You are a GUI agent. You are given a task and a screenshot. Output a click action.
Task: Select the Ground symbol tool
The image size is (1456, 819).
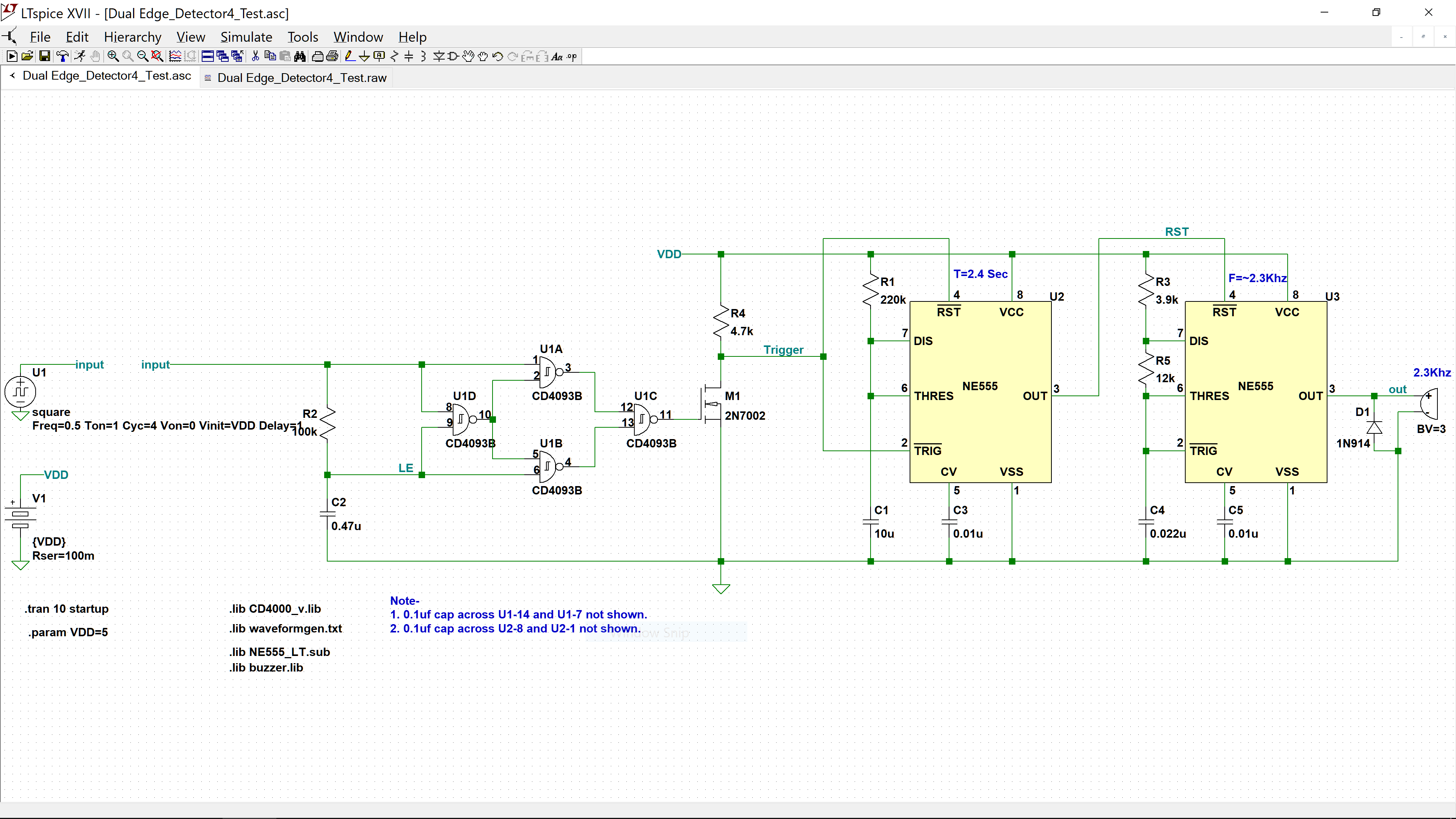(364, 56)
